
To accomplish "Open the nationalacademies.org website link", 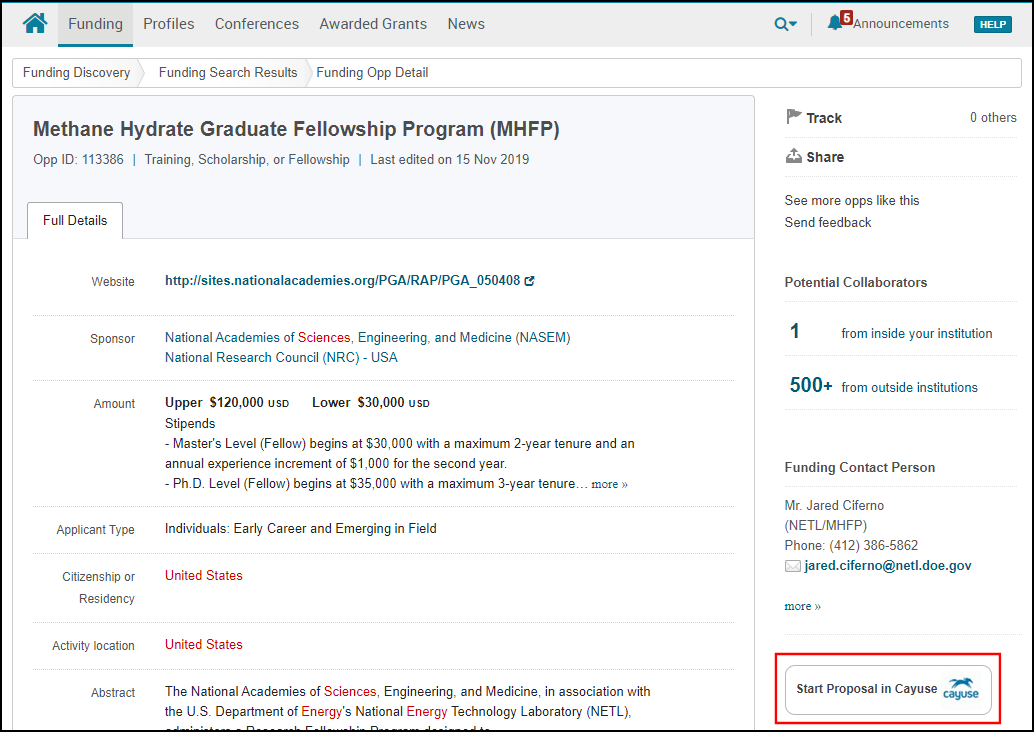I will point(342,280).
